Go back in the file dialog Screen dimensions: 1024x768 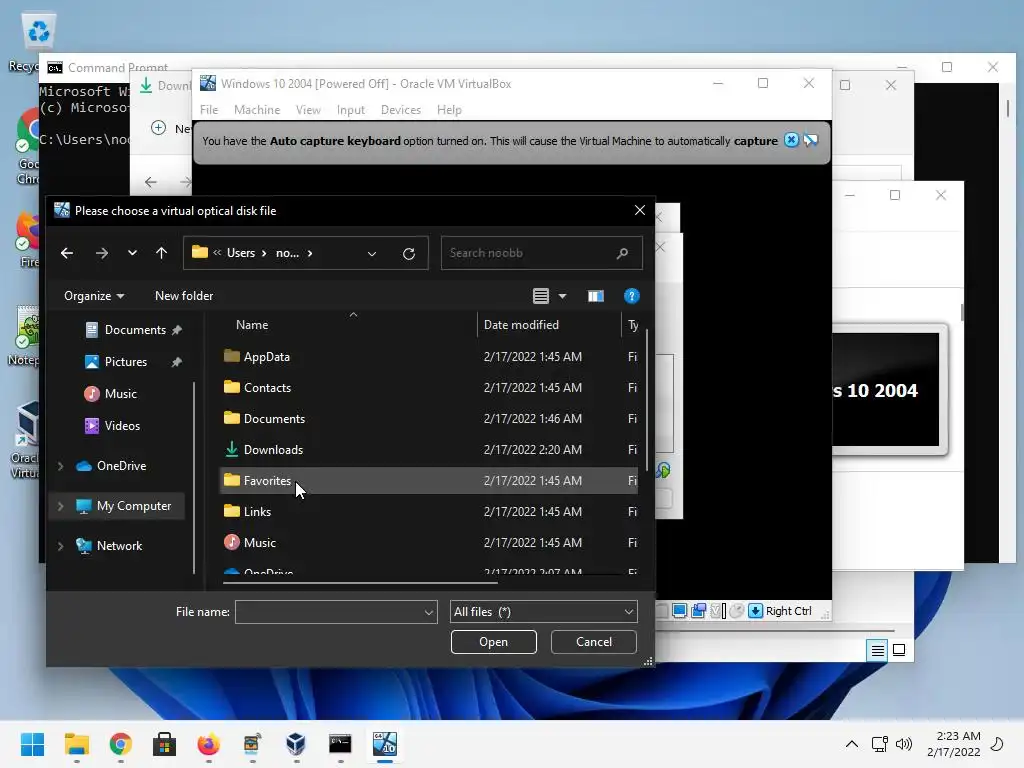(x=67, y=253)
